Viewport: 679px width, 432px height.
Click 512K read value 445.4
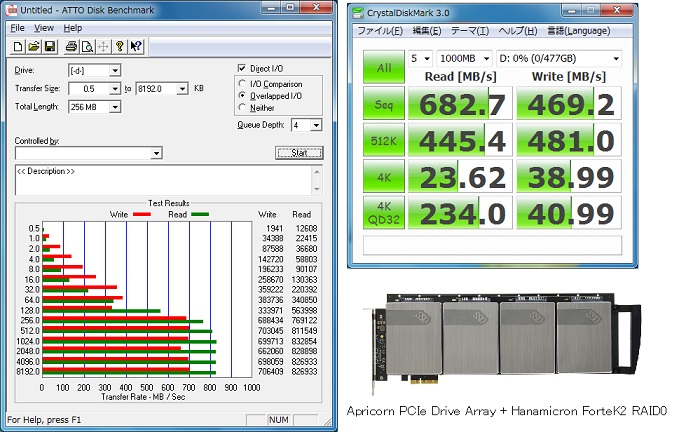tap(461, 140)
